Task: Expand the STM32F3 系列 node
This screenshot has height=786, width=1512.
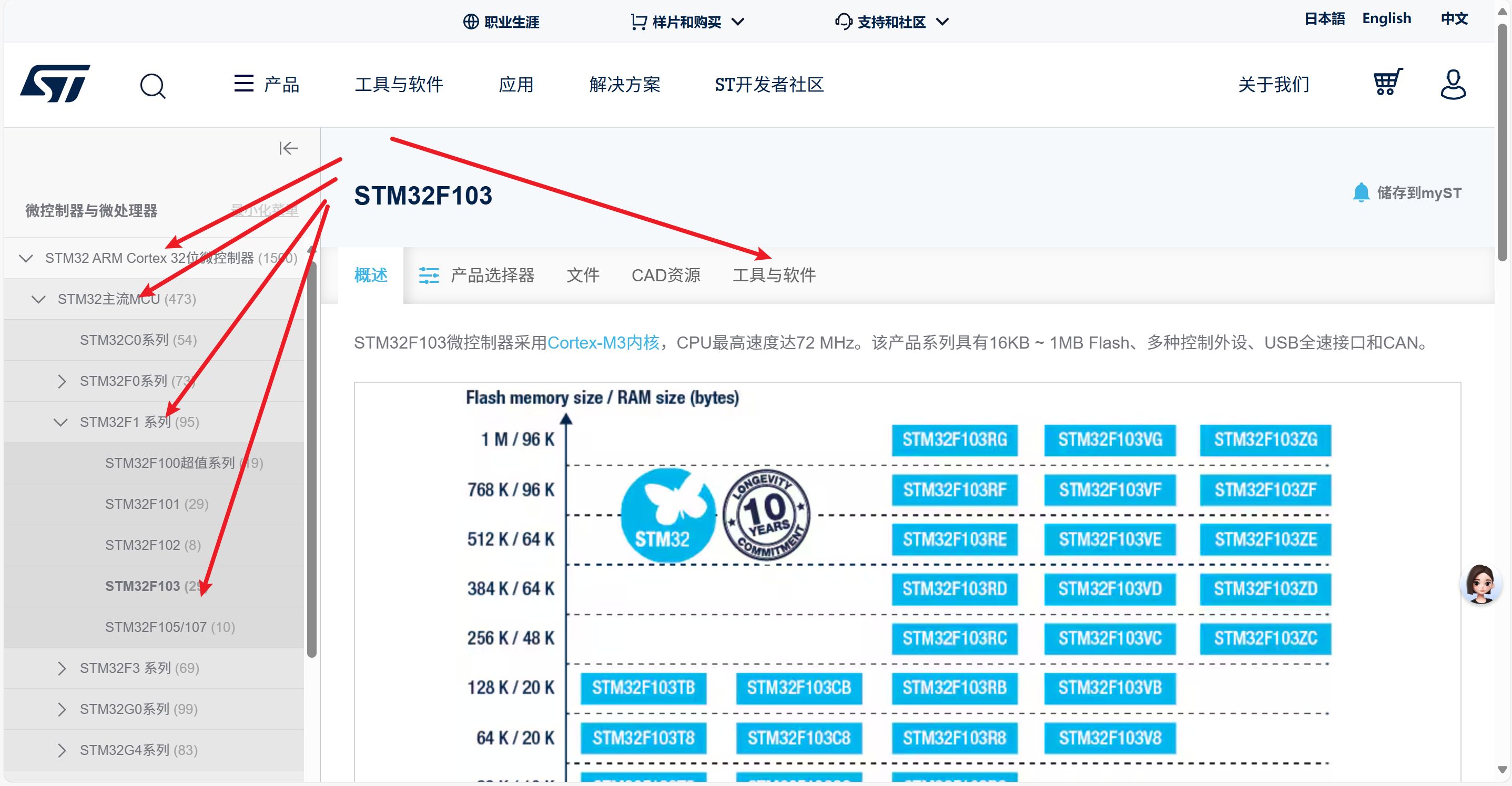Action: pos(62,669)
